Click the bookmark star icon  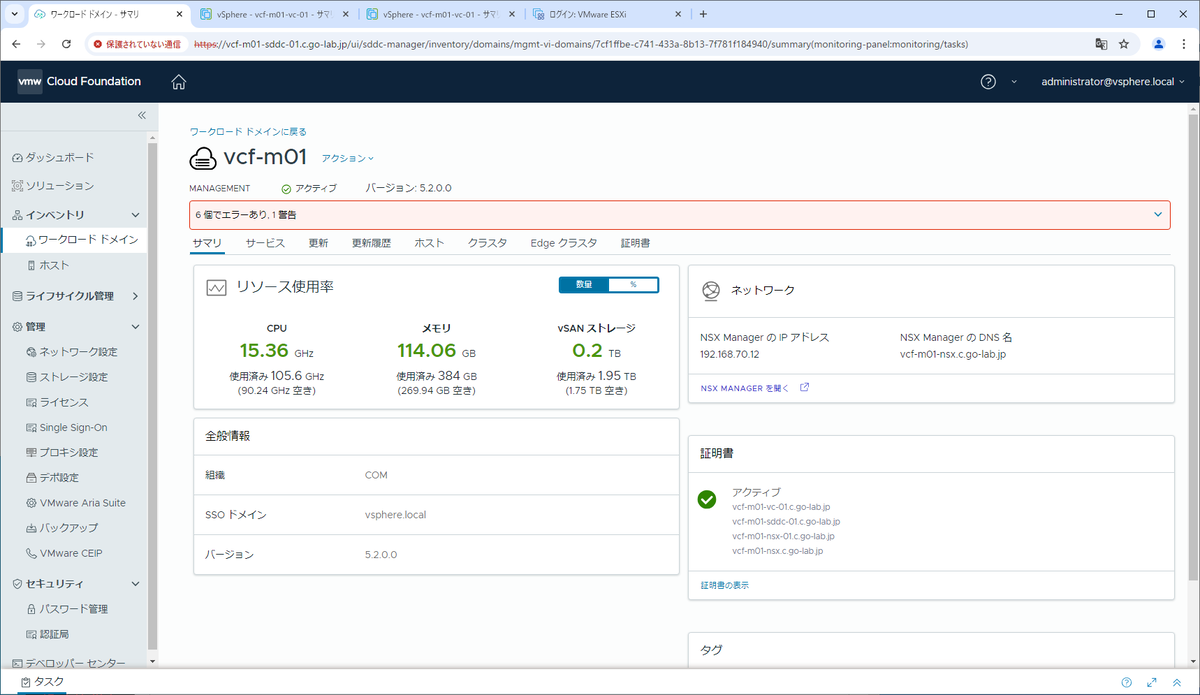1124,44
